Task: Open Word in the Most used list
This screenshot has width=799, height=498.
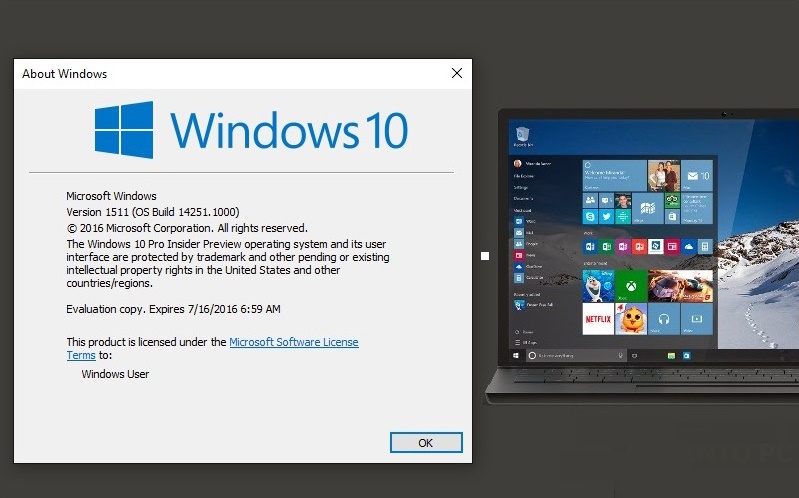Action: coord(525,221)
